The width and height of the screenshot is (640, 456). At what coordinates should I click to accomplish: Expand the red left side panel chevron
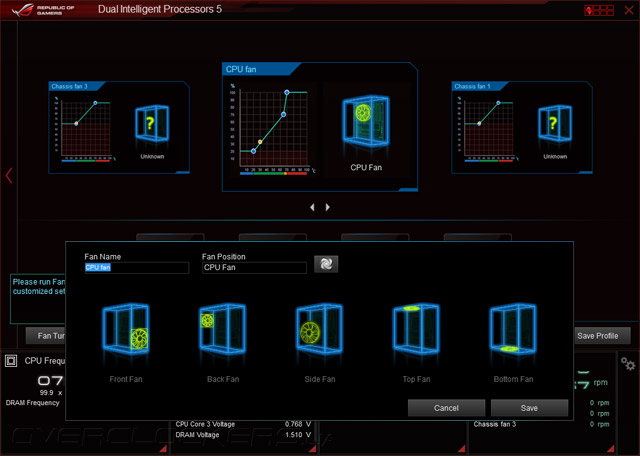(x=9, y=176)
